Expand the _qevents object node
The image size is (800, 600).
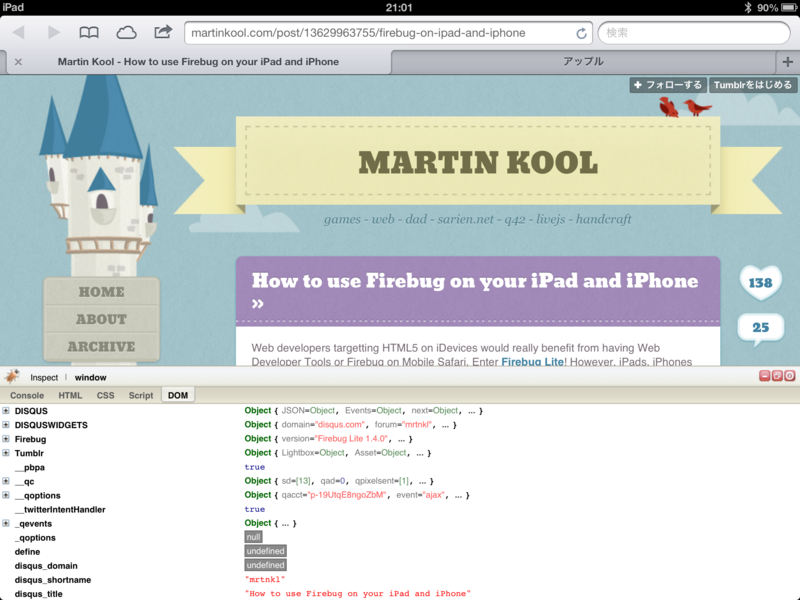[x=6, y=523]
